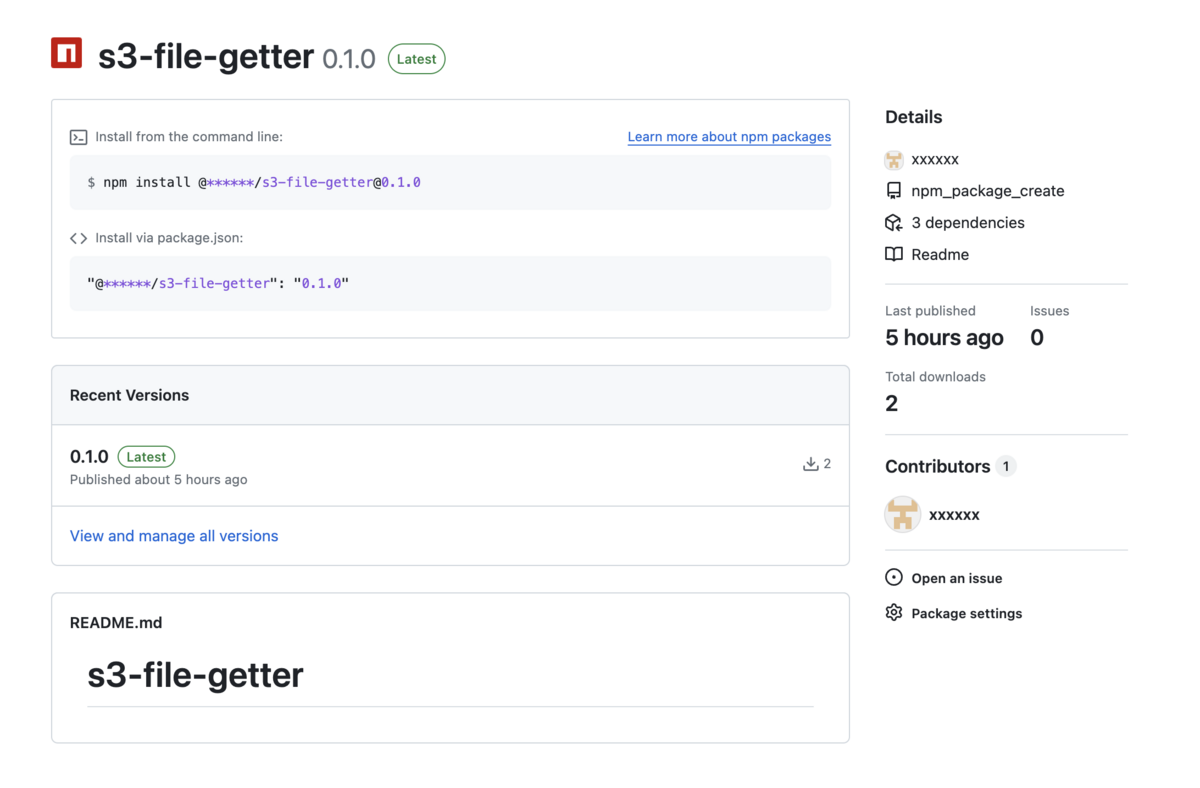Click the Package settings gear icon
Viewport: 1200px width, 788px height.
(x=894, y=613)
